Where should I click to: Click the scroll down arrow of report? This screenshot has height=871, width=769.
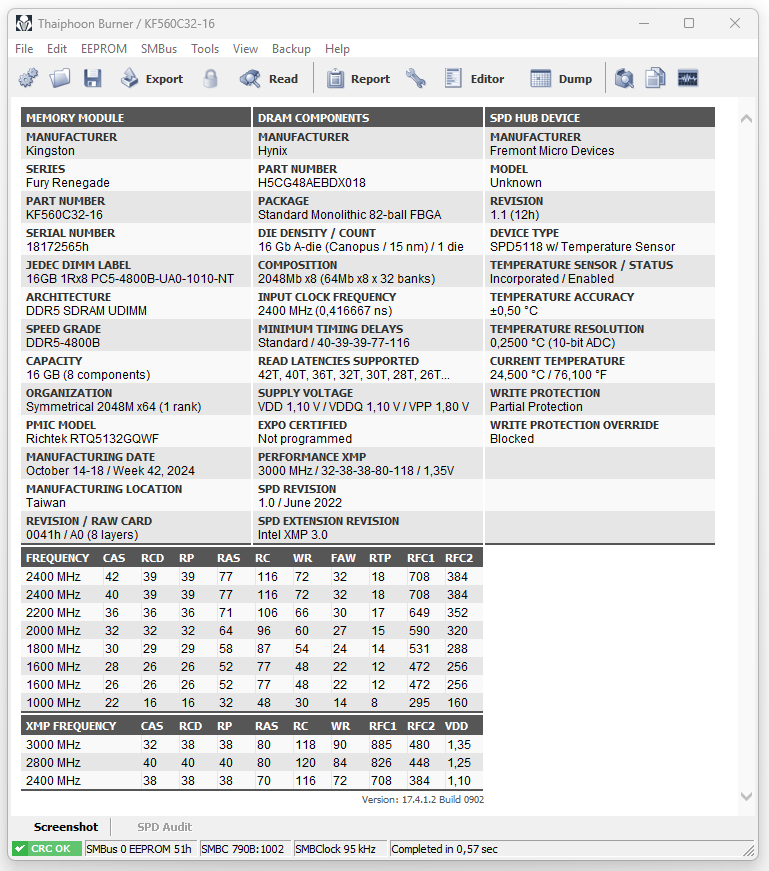tap(746, 796)
